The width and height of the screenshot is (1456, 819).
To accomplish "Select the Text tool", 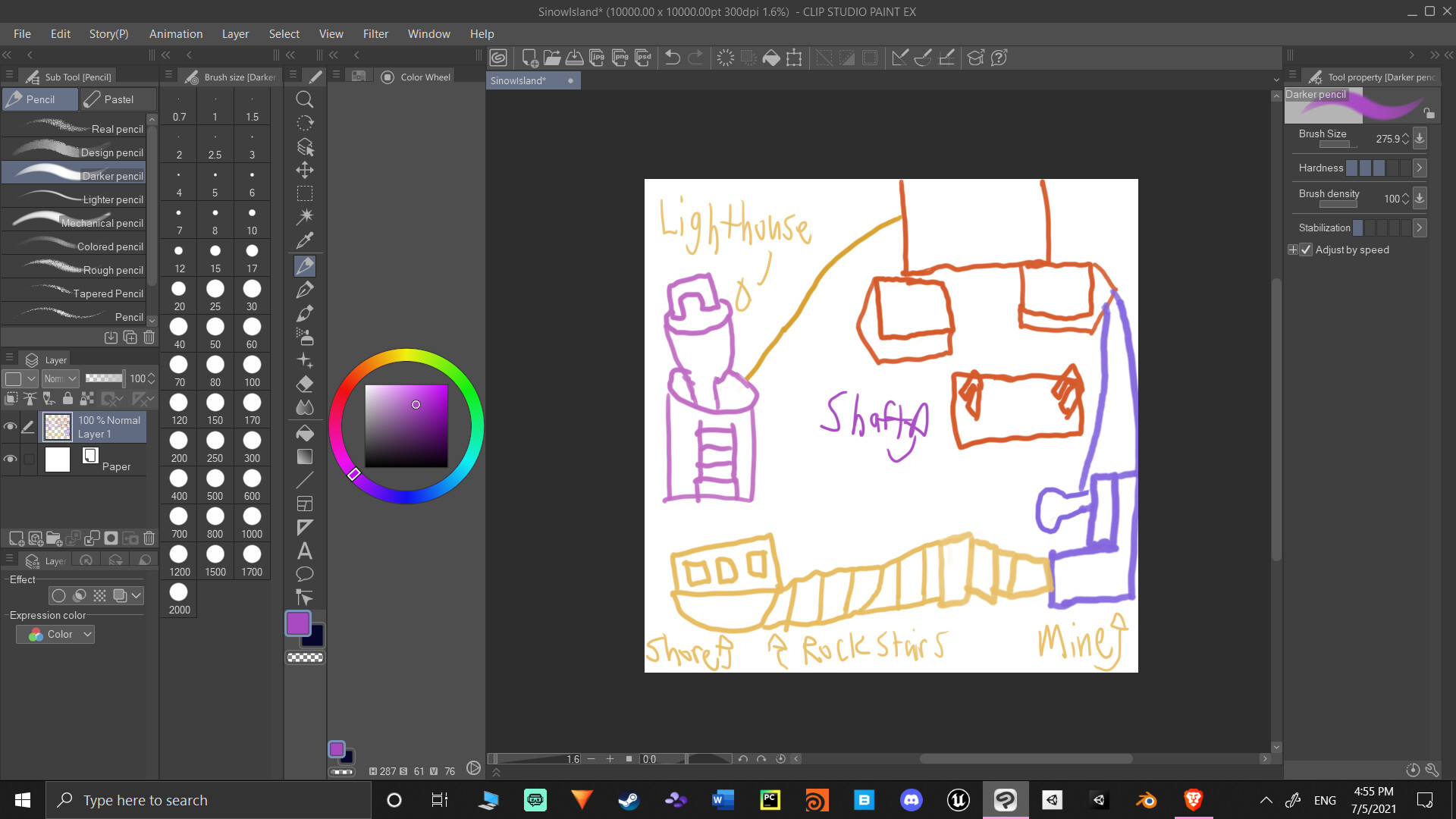I will [305, 551].
